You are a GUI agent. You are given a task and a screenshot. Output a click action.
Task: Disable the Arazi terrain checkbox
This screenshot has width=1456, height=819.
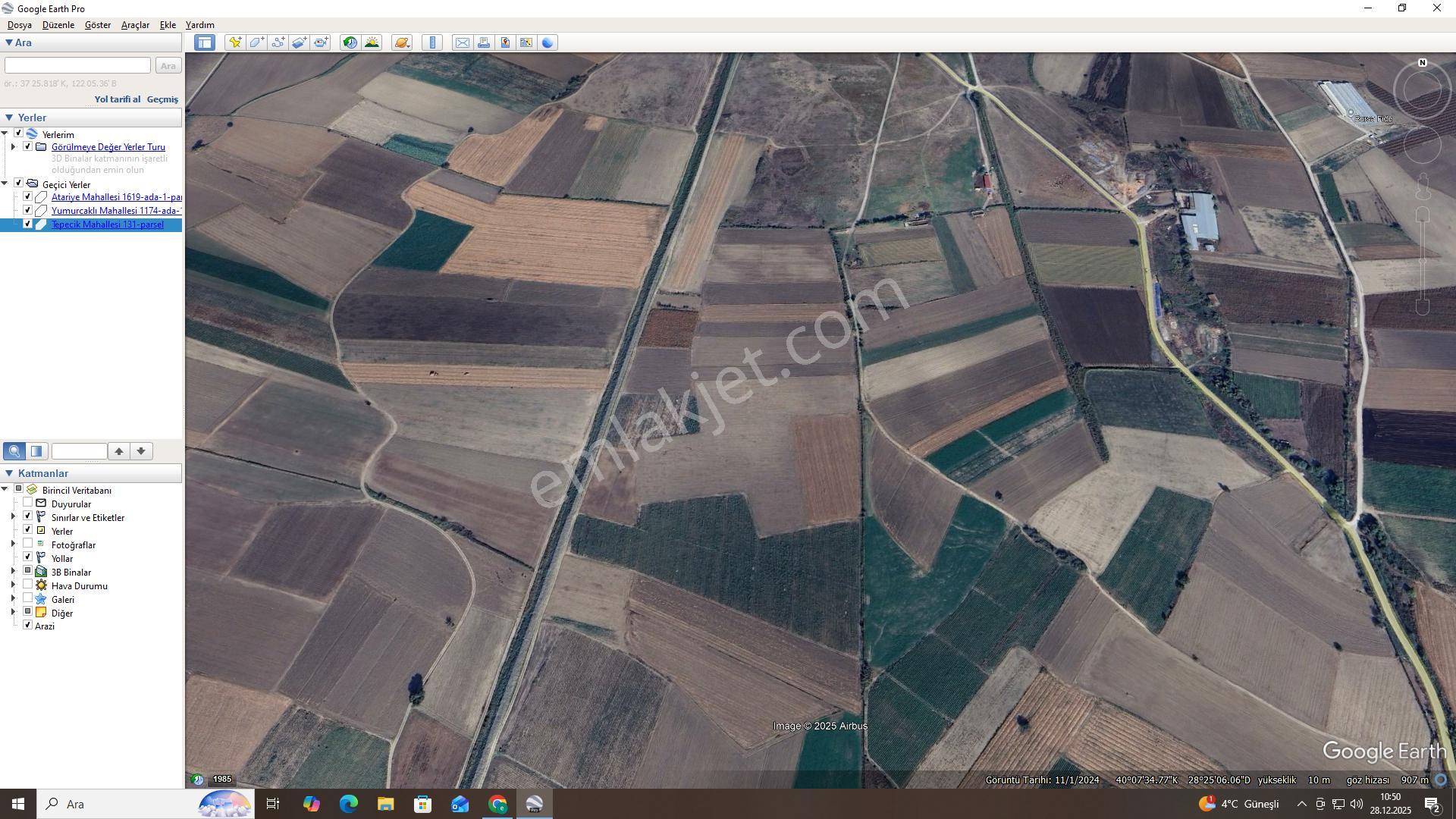pyautogui.click(x=28, y=625)
